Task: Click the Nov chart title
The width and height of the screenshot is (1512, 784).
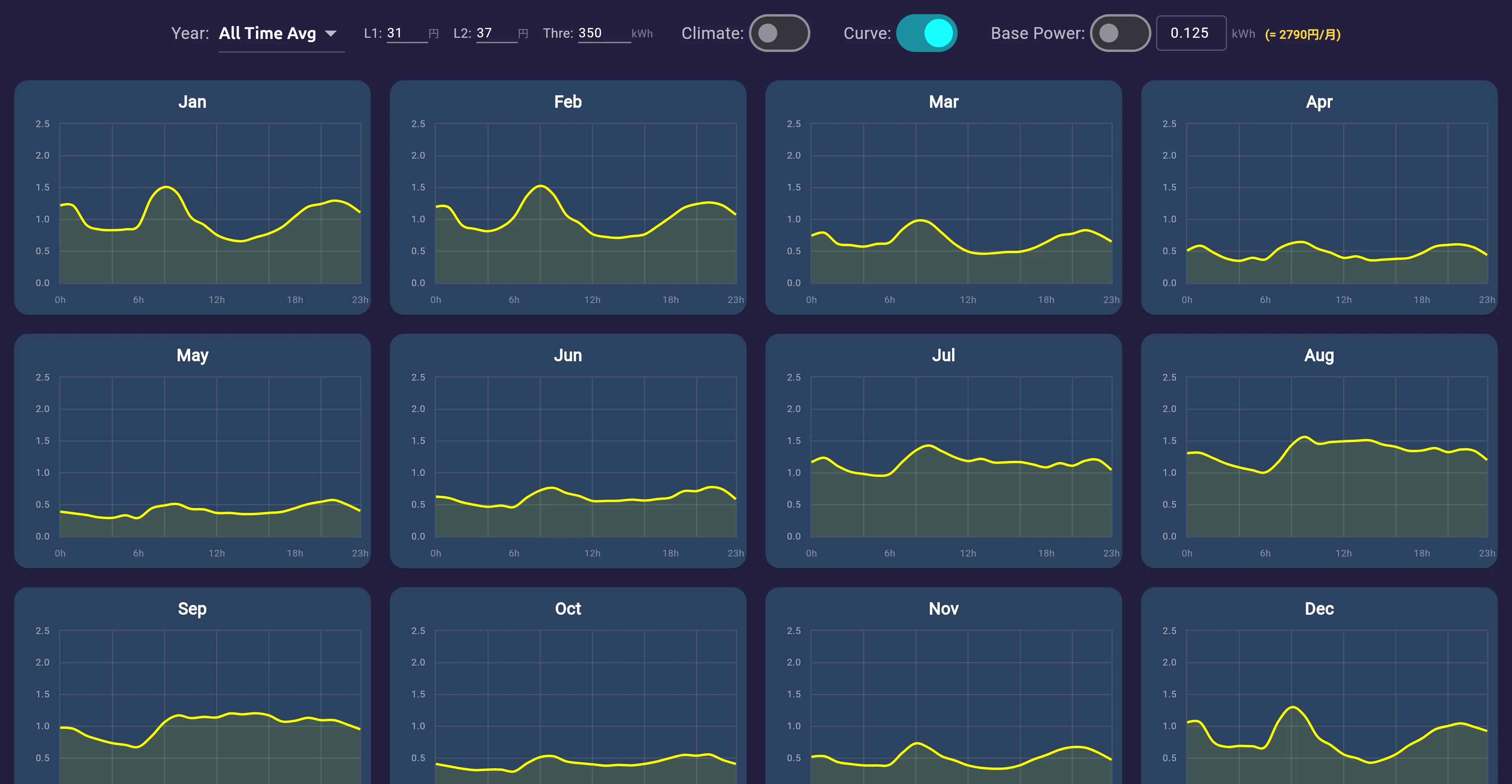Action: coord(944,609)
